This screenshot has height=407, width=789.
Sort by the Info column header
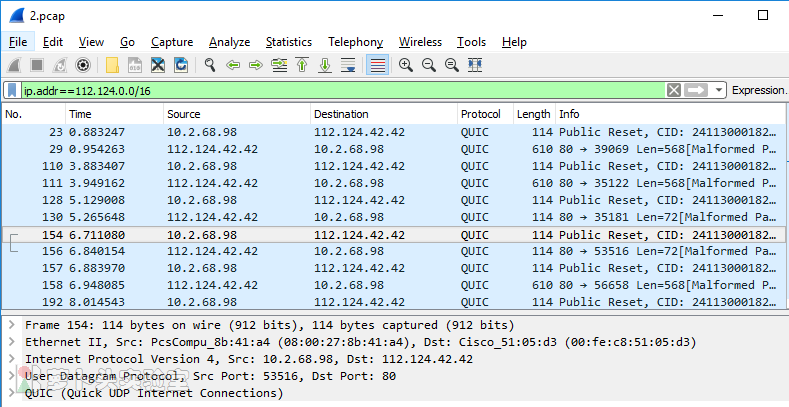click(x=670, y=114)
